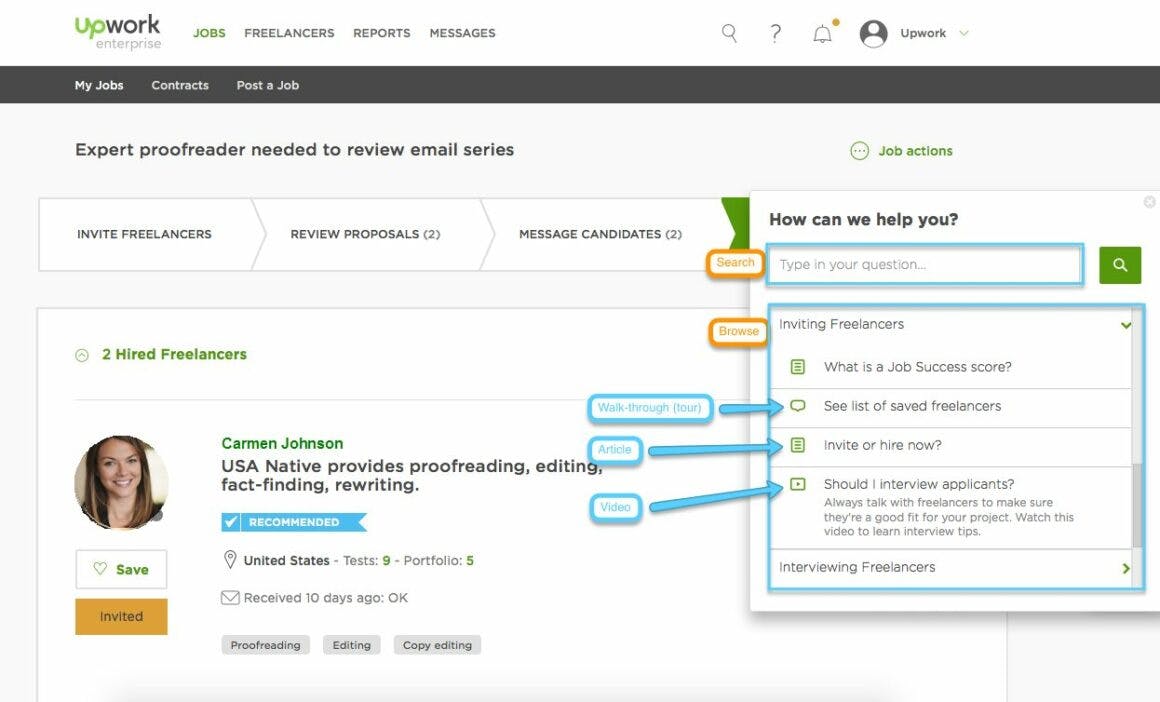Select the REVIEW PROPOSALS (2) step
Image resolution: width=1160 pixels, height=702 pixels.
tap(365, 234)
